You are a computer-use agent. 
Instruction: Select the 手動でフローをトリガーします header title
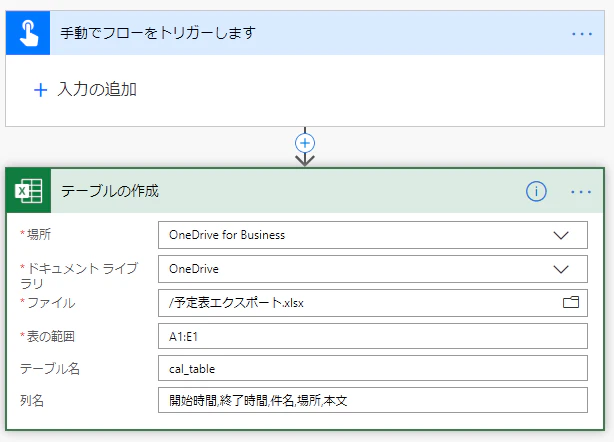click(x=158, y=33)
